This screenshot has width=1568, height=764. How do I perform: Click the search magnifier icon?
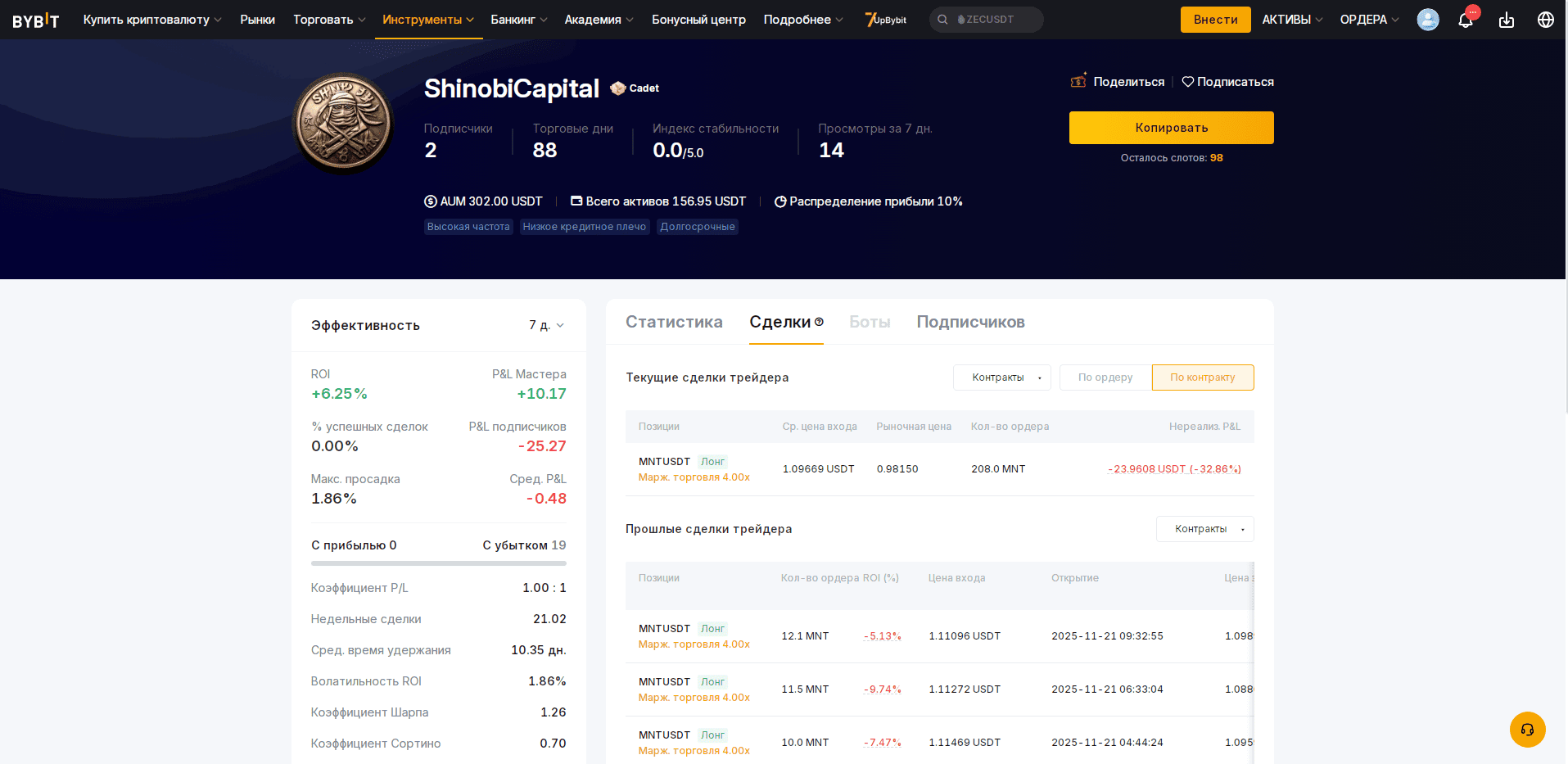tap(942, 20)
